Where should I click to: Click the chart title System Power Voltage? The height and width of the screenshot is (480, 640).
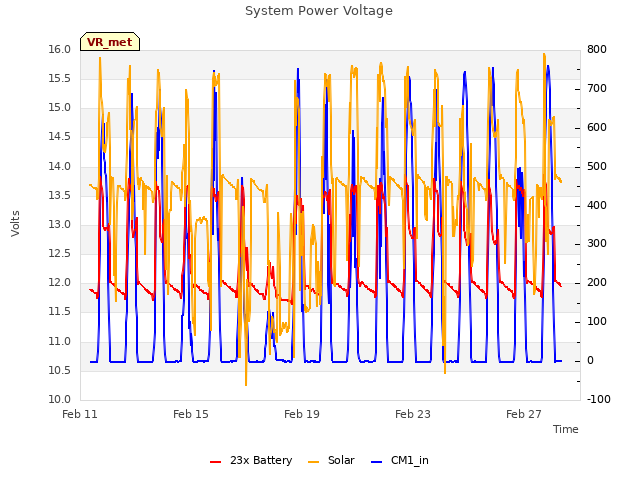[319, 11]
